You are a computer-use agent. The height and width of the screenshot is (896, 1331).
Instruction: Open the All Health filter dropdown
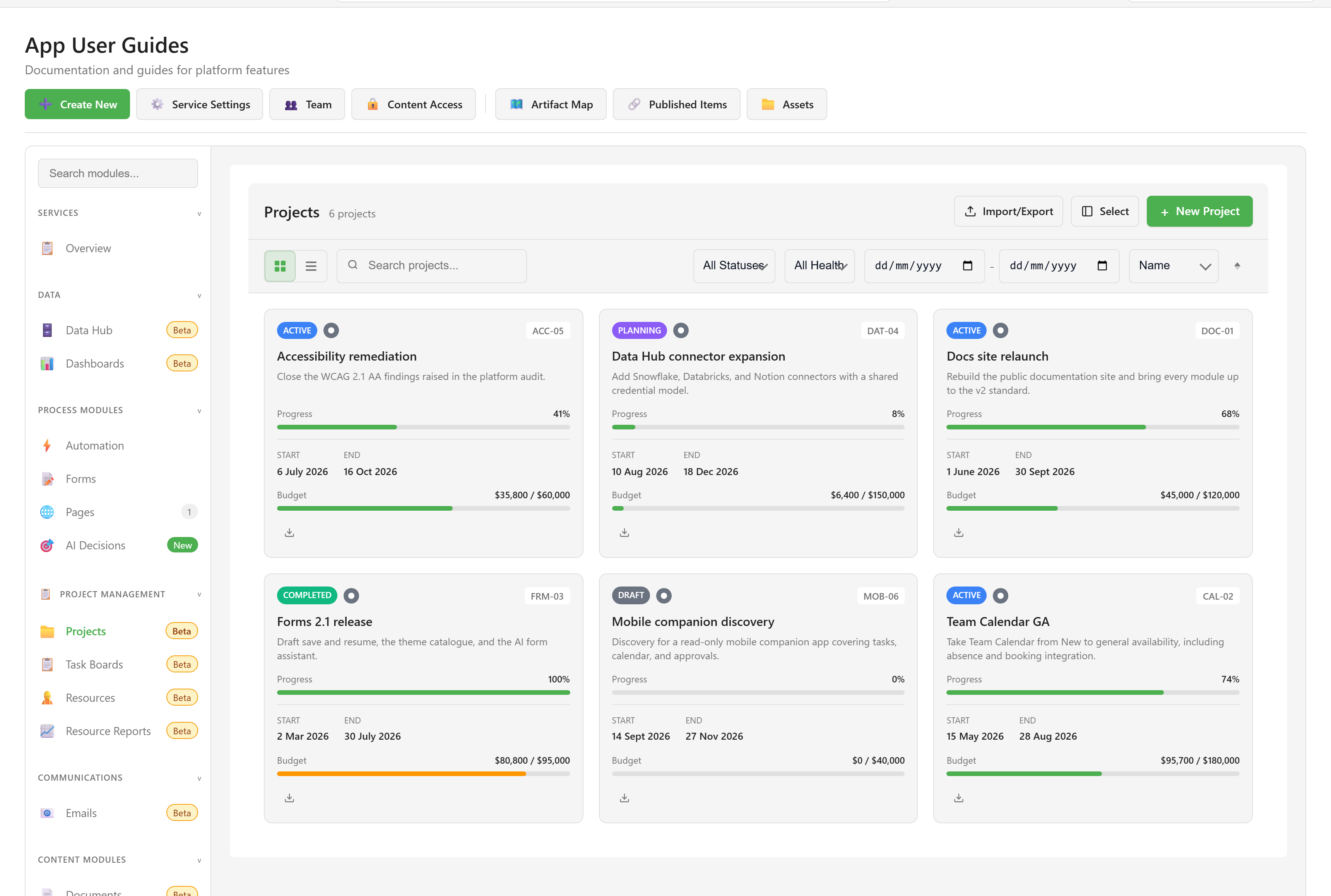click(819, 266)
